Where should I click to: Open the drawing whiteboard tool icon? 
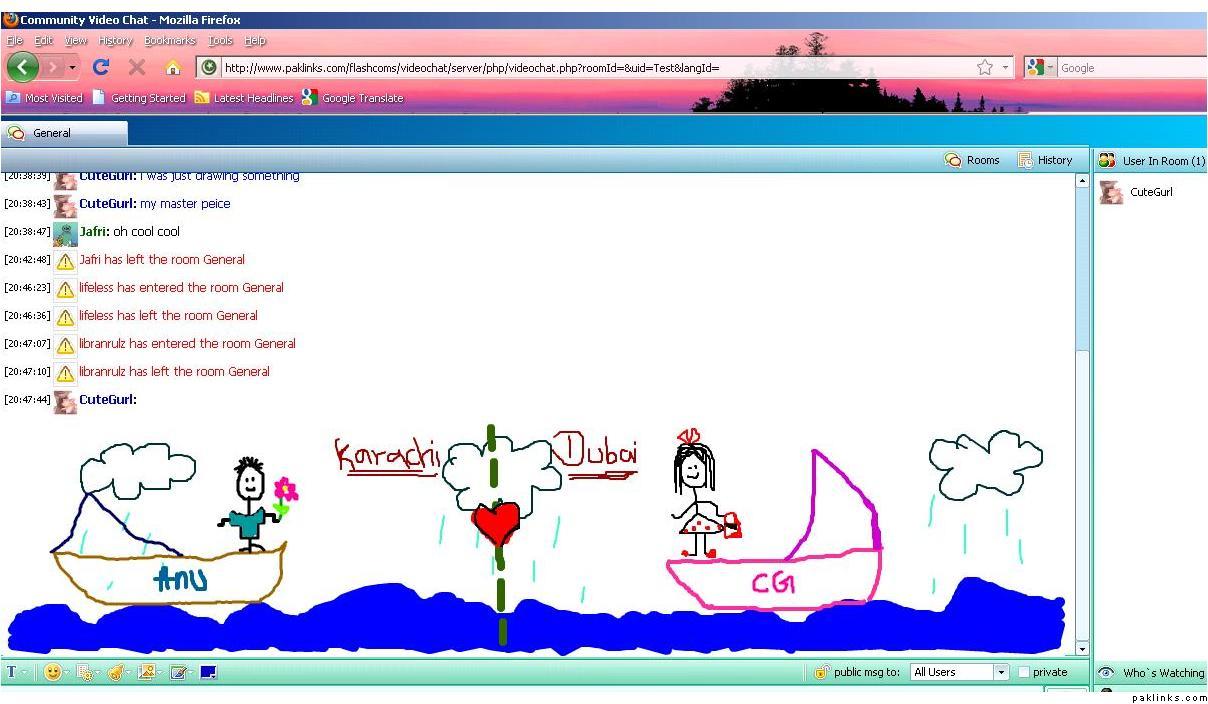click(177, 672)
